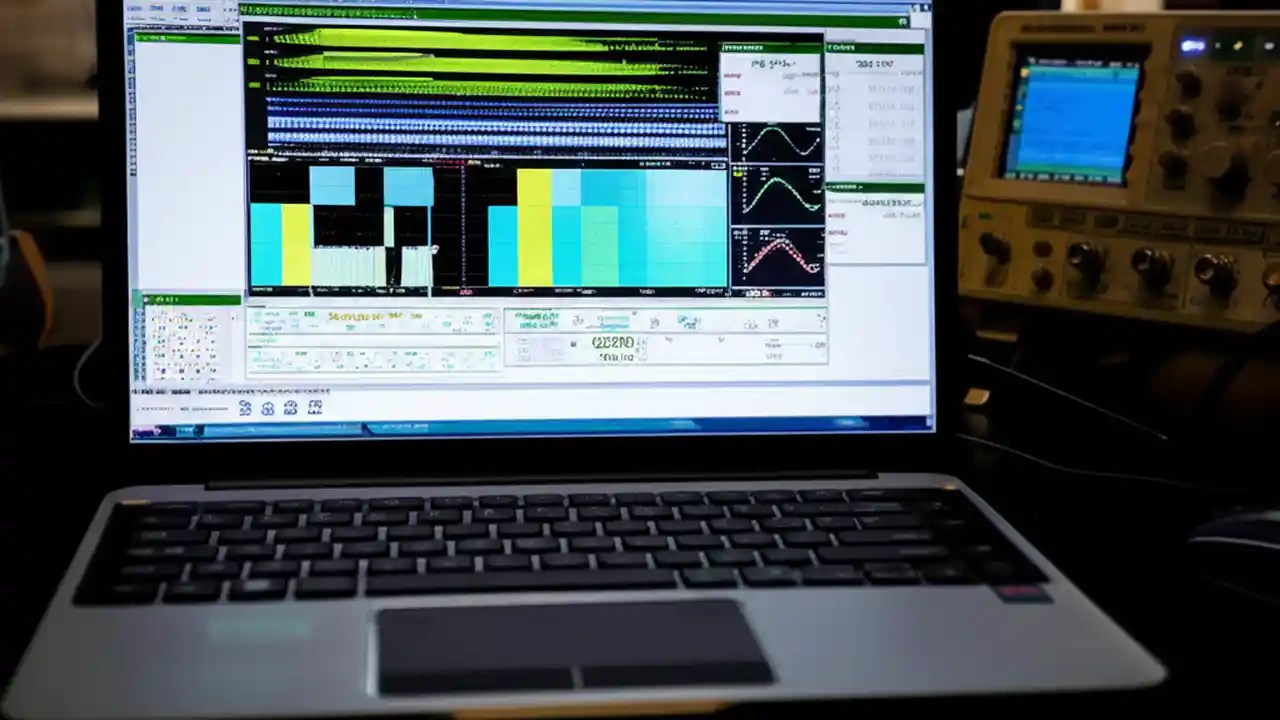Image resolution: width=1280 pixels, height=720 pixels.
Task: Select the third icon on the bottom icon row
Action: (291, 407)
